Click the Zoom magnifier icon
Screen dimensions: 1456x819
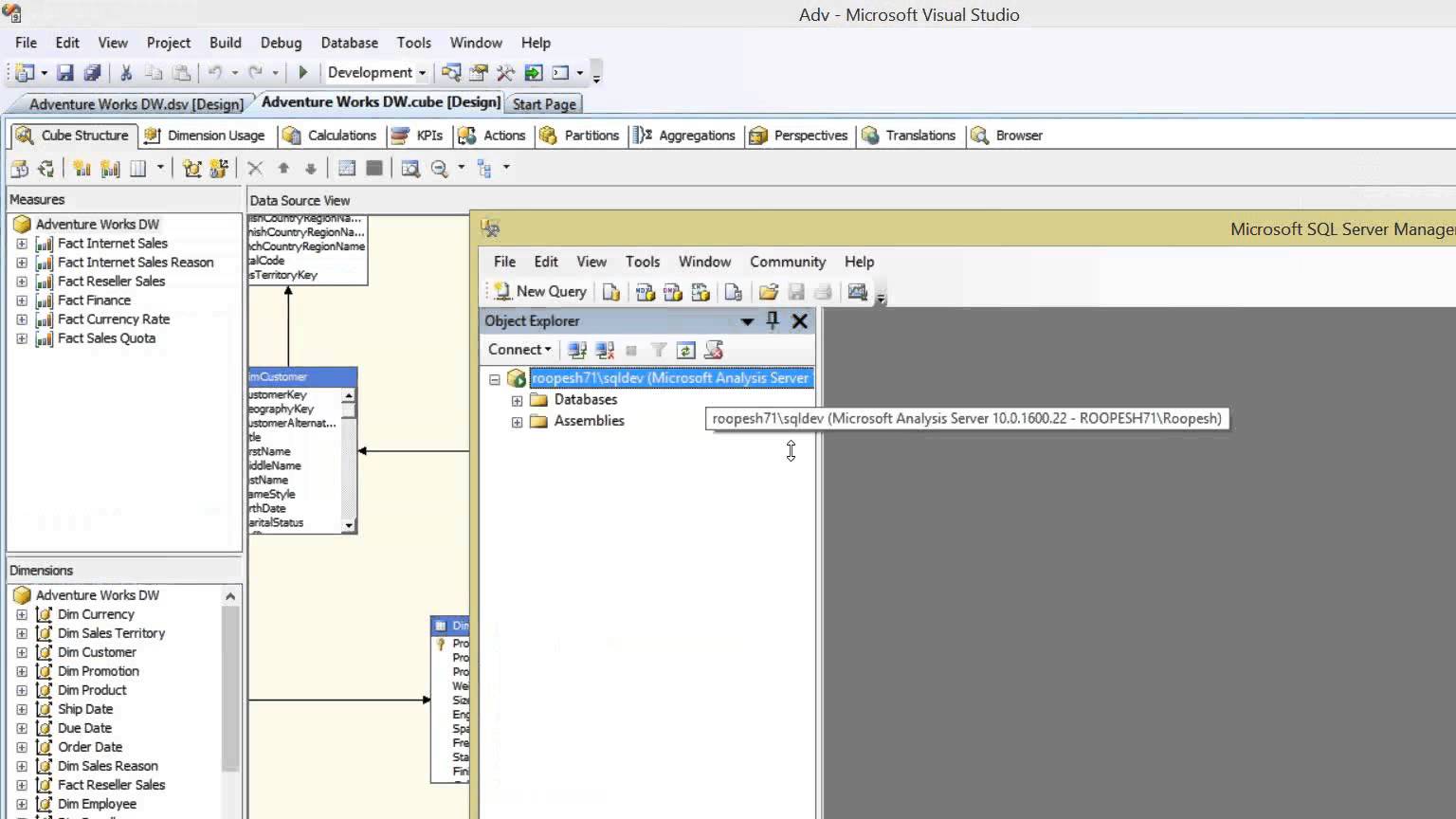click(440, 168)
